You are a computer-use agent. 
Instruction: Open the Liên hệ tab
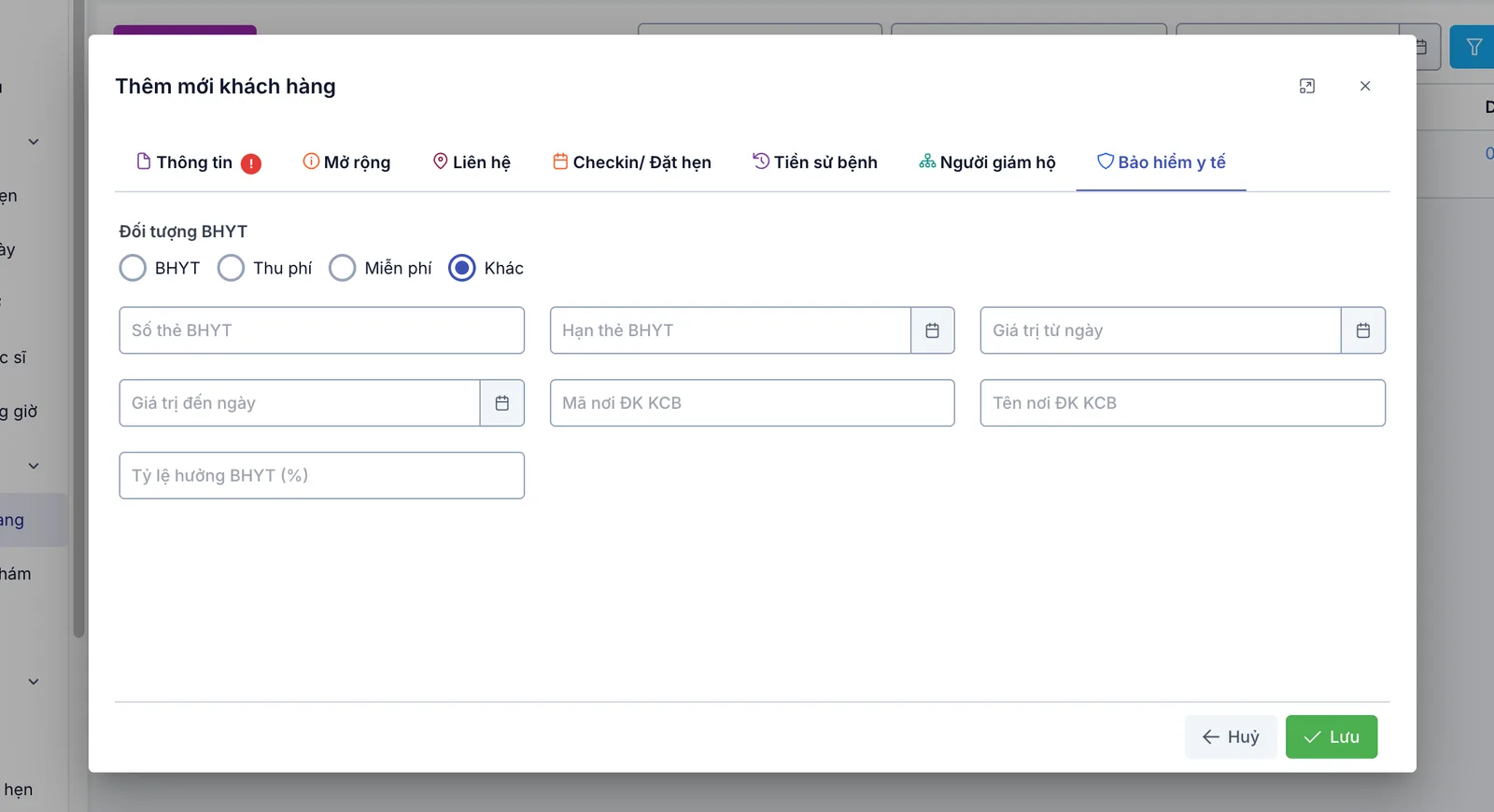[x=472, y=162]
